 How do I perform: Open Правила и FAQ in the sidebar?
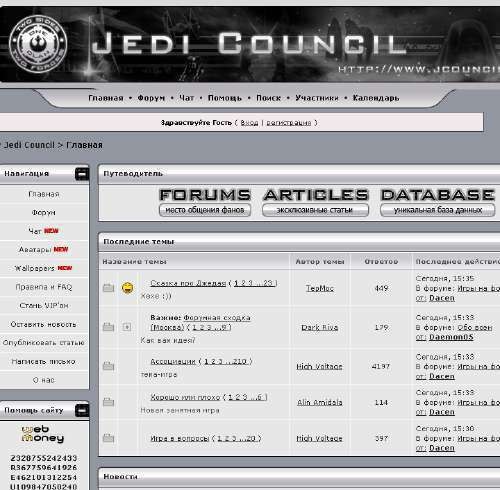tap(44, 287)
